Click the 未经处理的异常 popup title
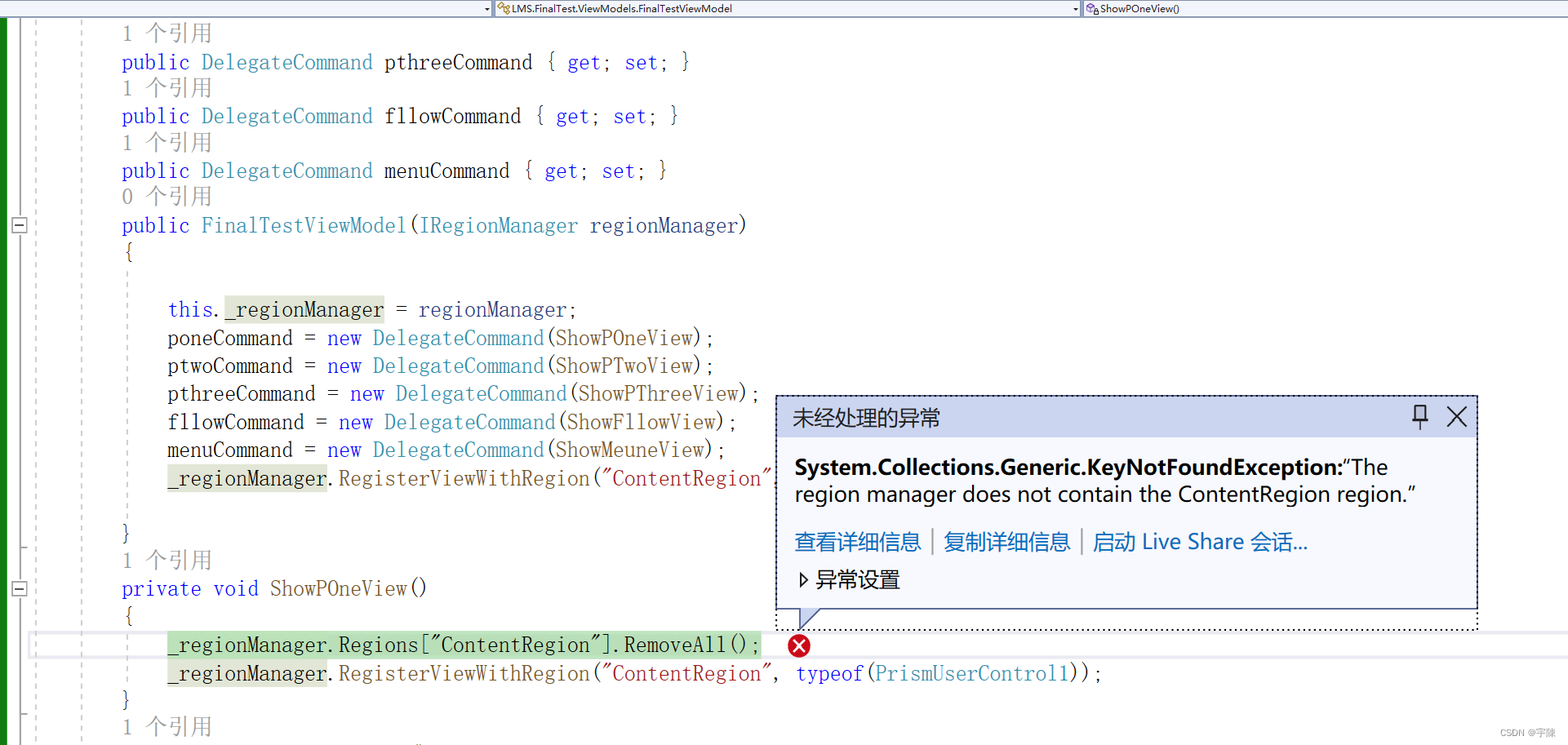1568x745 pixels. pyautogui.click(x=866, y=418)
